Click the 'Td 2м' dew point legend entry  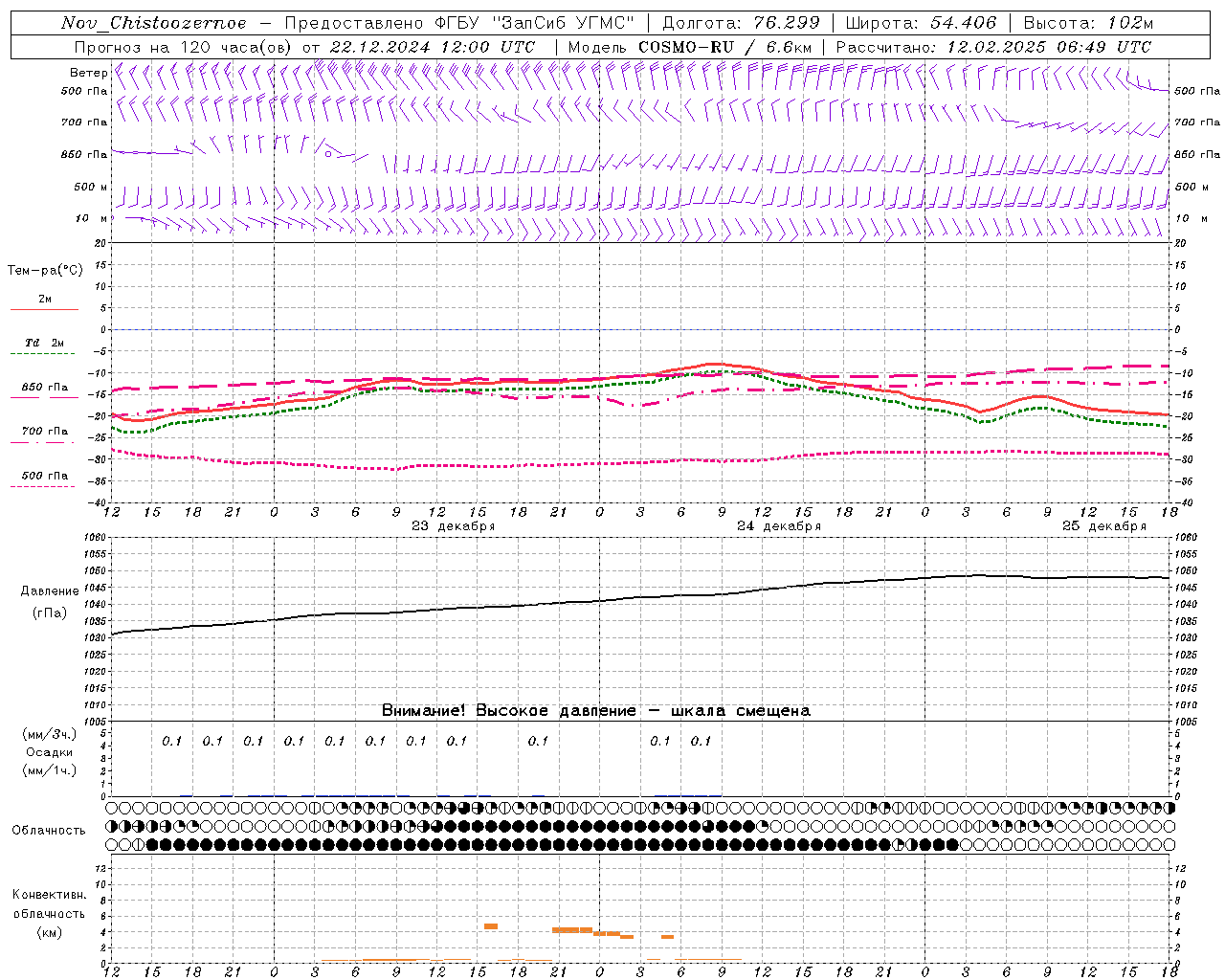44,343
